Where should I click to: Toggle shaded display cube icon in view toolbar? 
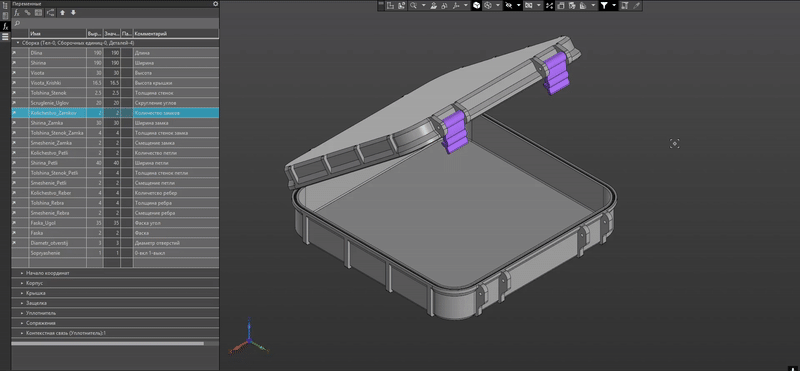coord(476,6)
